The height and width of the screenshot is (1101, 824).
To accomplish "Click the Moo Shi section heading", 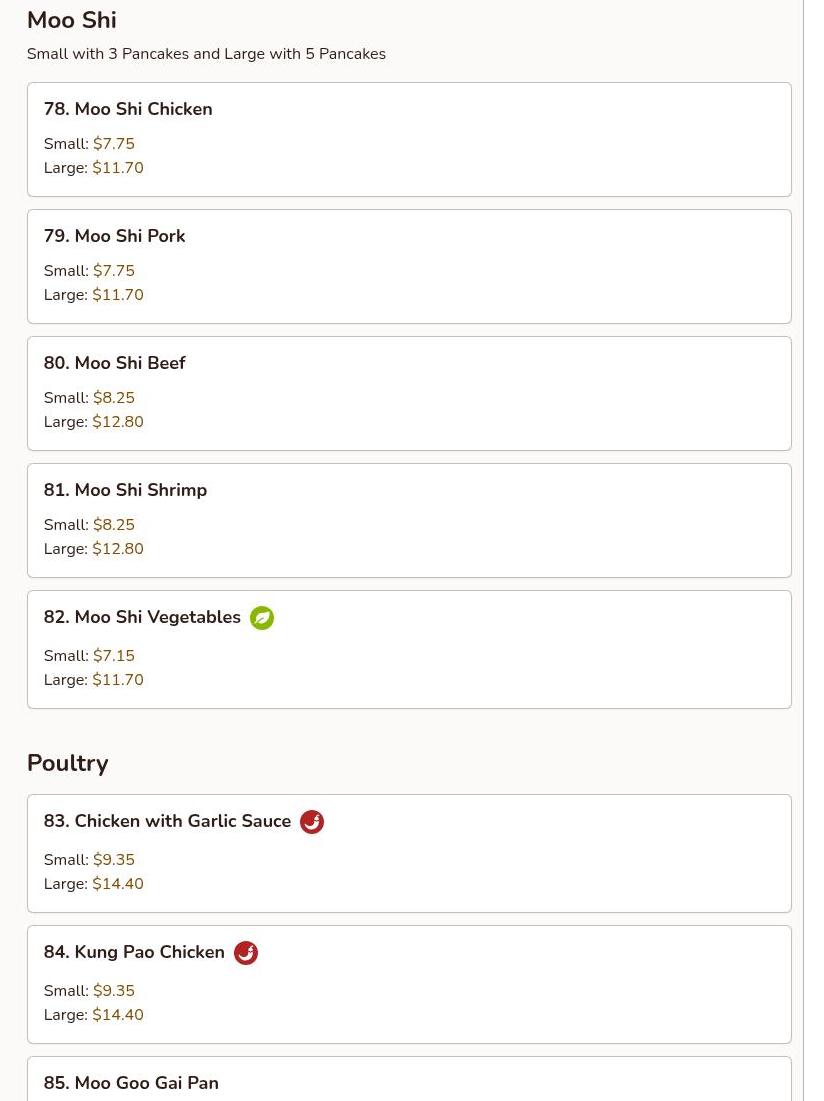I will [72, 20].
